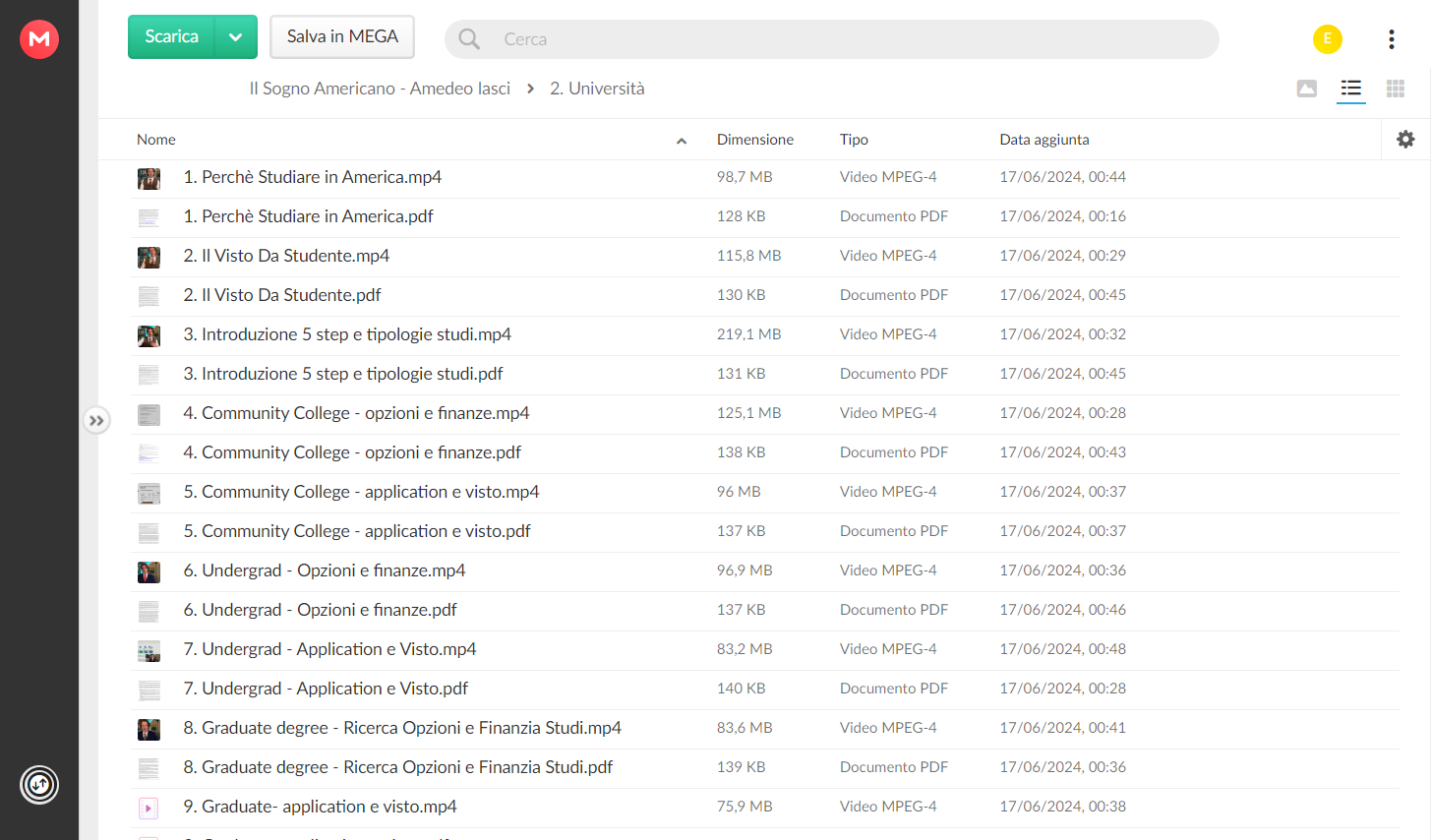Open the media gallery view icon
The width and height of the screenshot is (1431, 840).
click(x=1307, y=89)
